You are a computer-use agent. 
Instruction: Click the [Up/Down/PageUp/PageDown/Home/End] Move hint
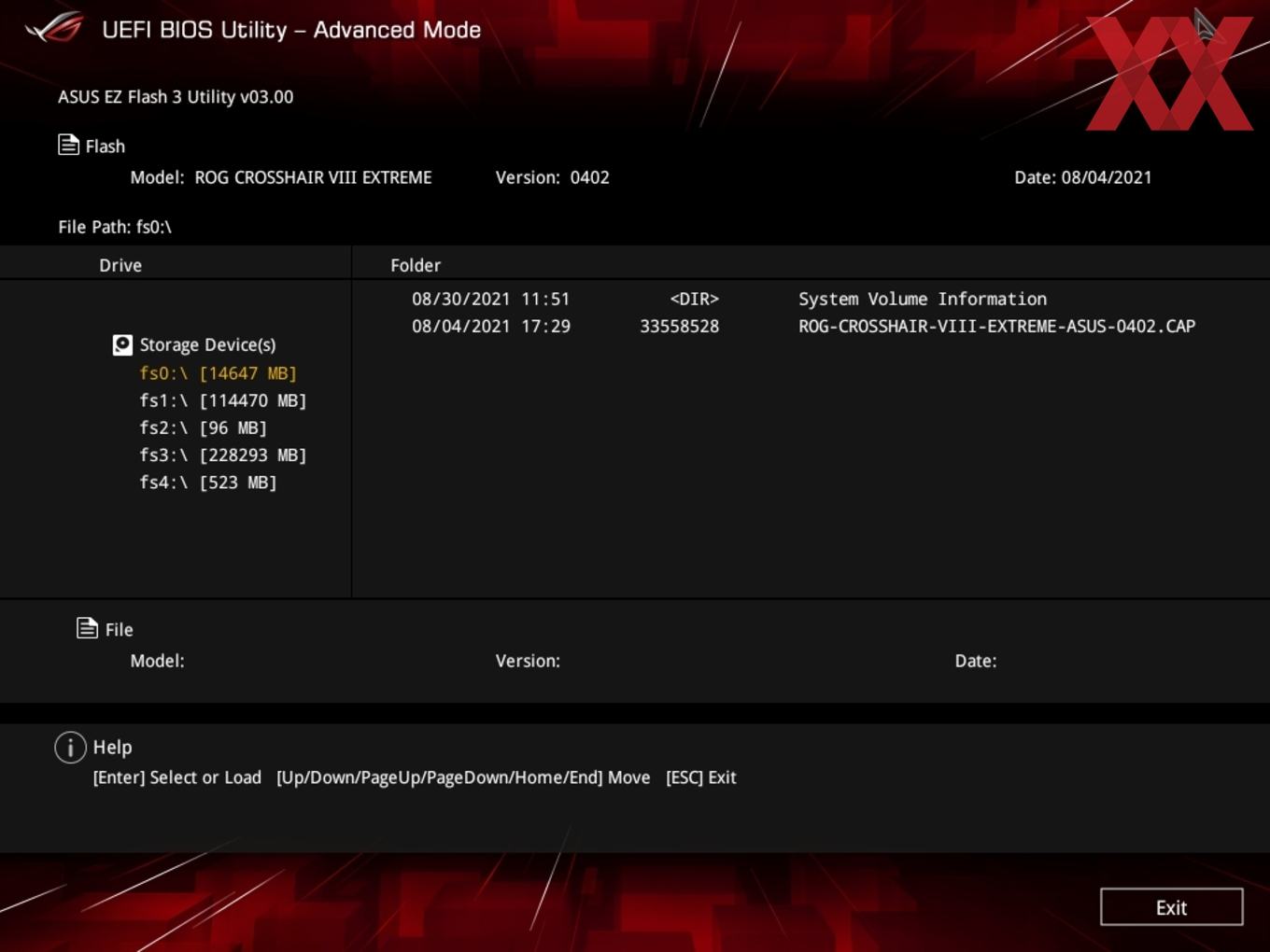point(463,777)
